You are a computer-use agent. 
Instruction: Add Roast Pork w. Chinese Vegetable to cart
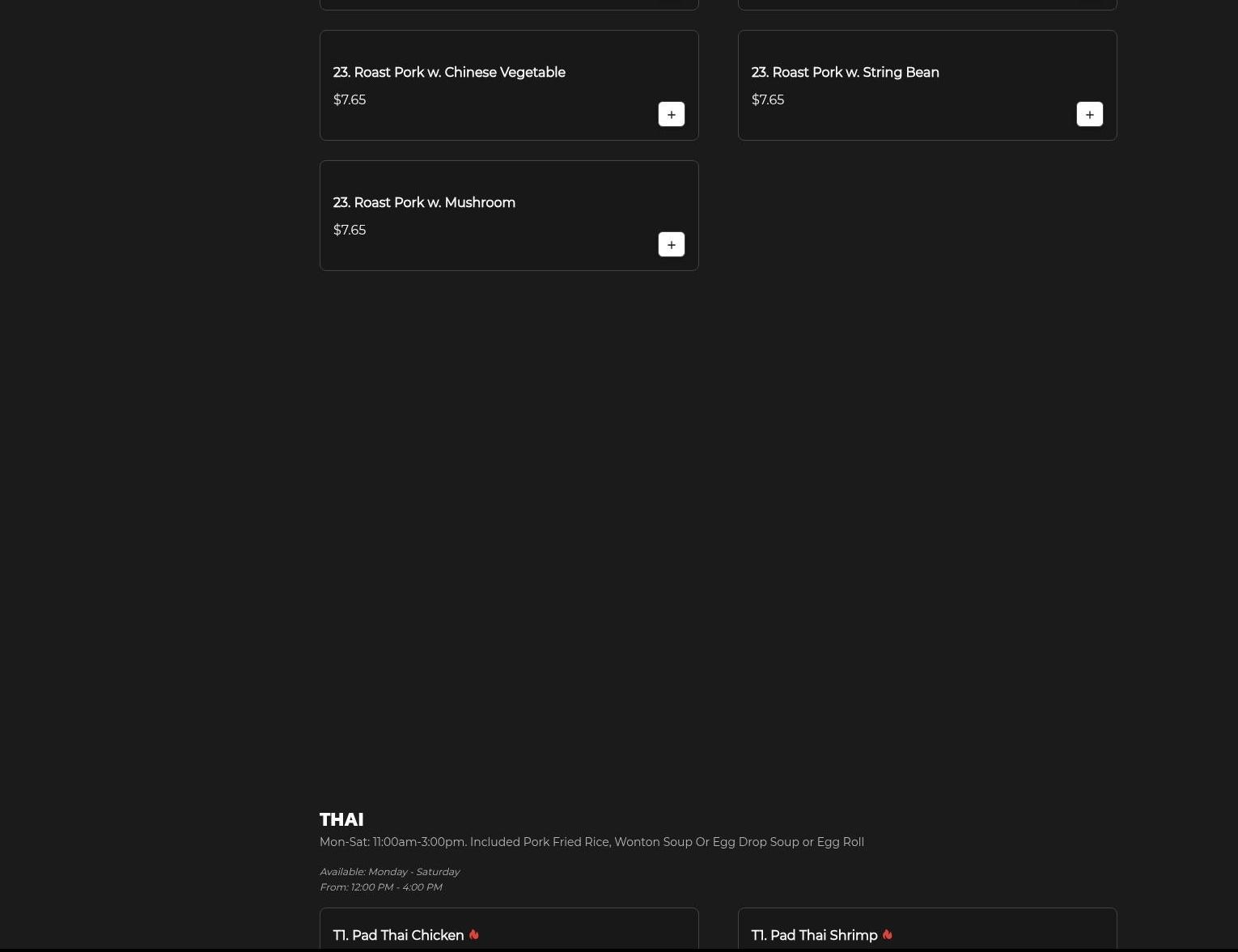click(x=671, y=115)
